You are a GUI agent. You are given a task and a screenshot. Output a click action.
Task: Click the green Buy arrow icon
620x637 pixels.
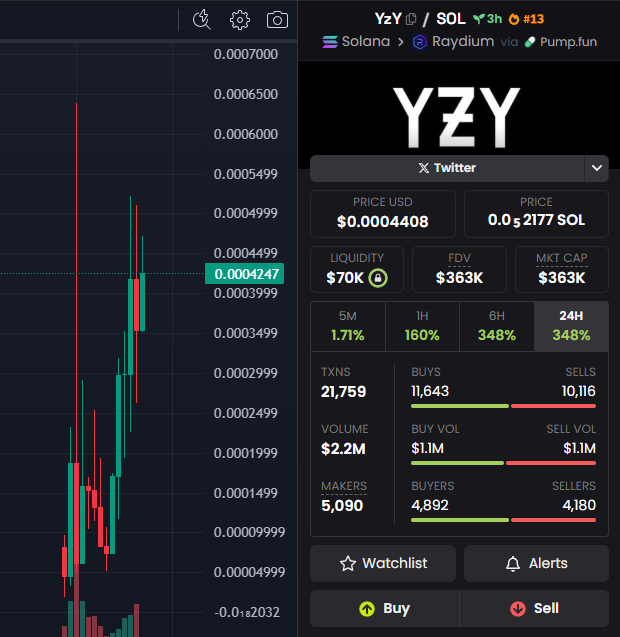coord(367,609)
